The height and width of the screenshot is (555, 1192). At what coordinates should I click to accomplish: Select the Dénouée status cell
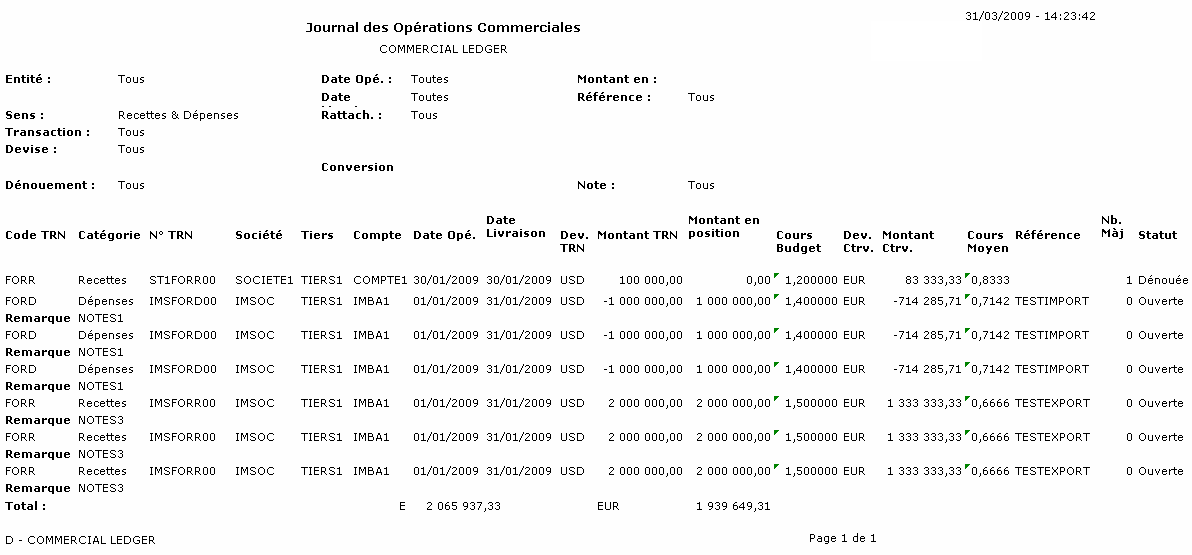click(x=1163, y=281)
